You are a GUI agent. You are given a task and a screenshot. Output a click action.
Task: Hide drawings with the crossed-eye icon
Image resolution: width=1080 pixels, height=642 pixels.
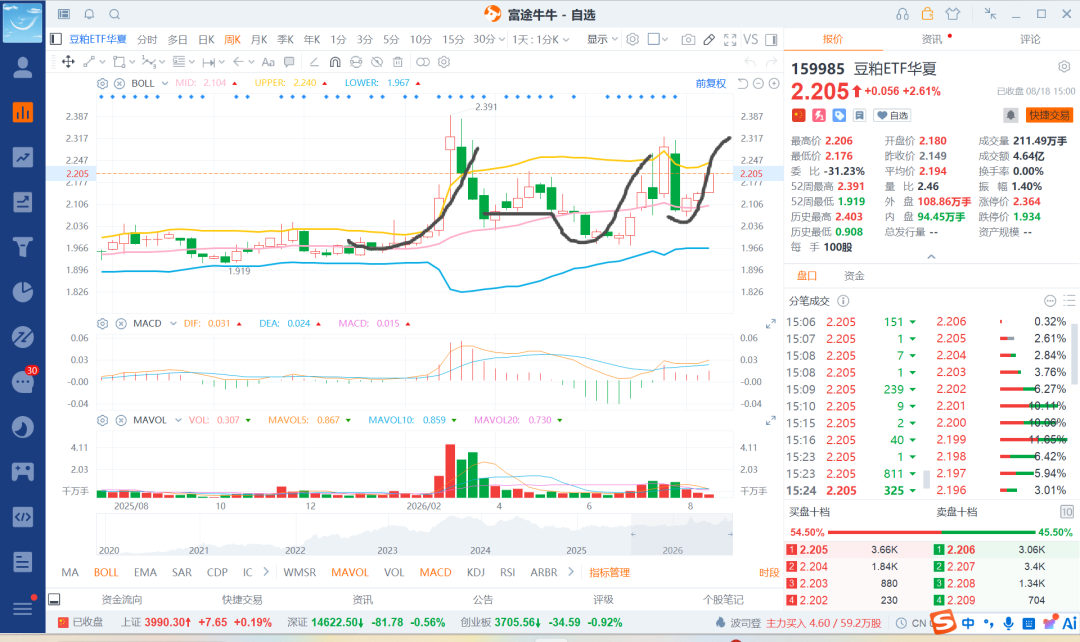point(377,62)
